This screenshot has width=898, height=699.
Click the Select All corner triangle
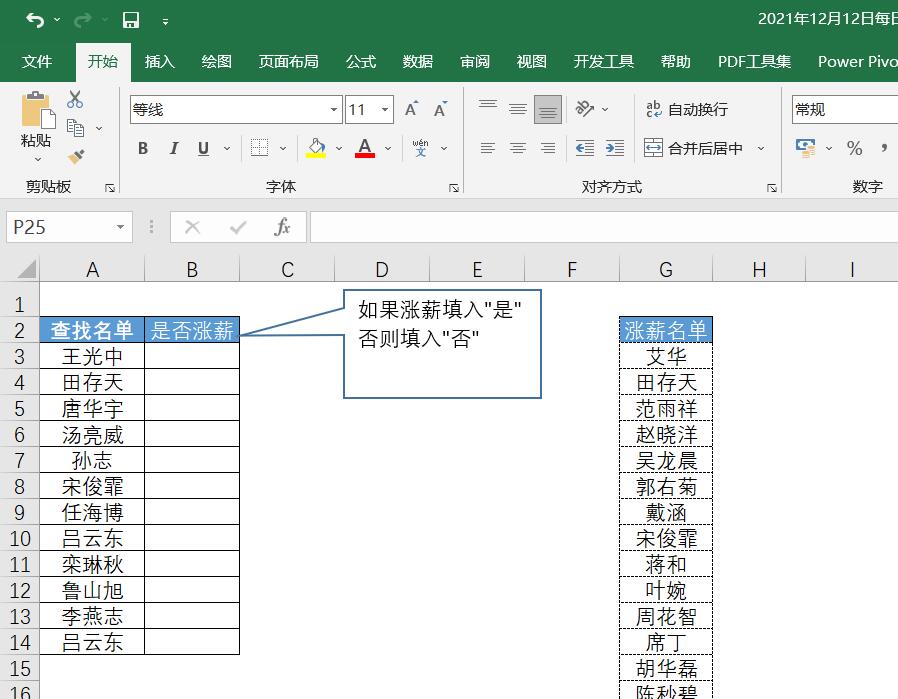(26, 268)
